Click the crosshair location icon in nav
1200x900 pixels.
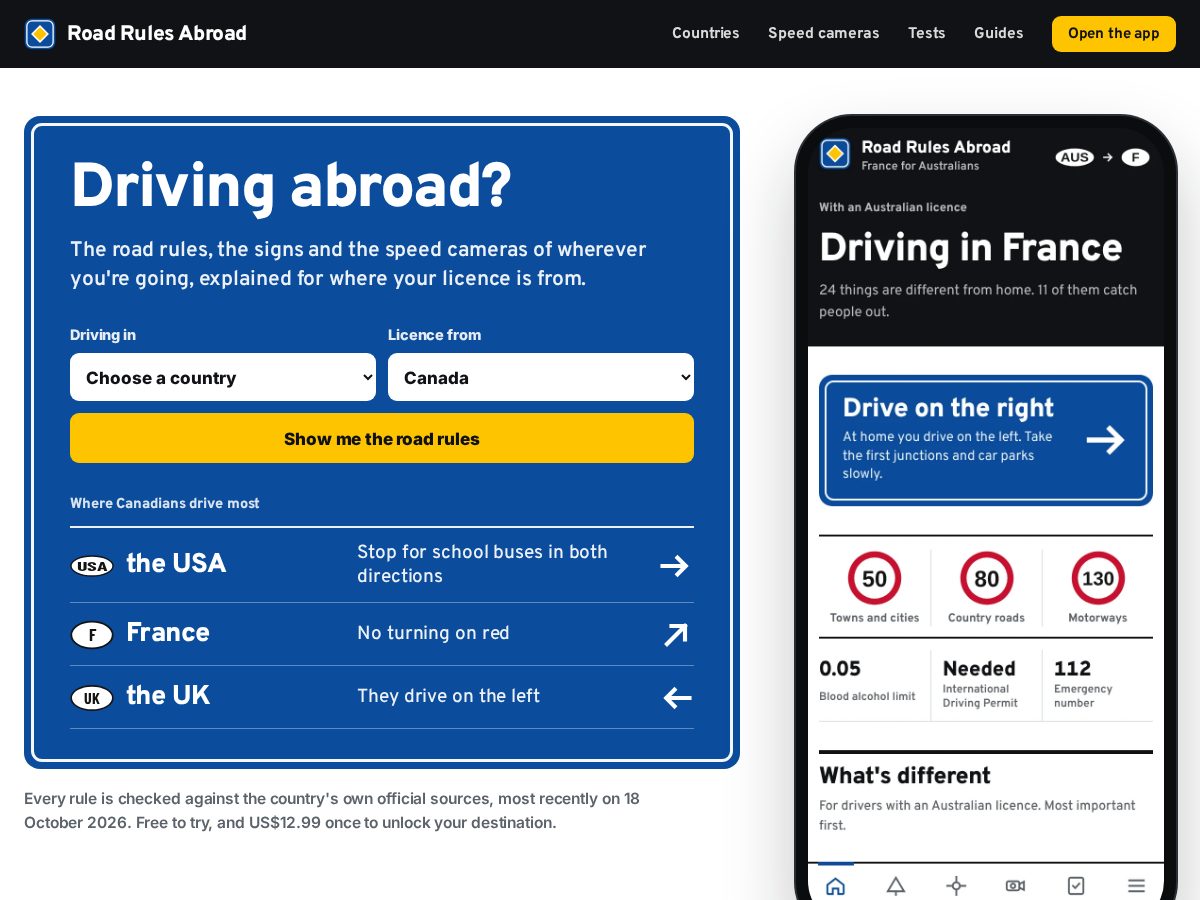[x=956, y=885]
